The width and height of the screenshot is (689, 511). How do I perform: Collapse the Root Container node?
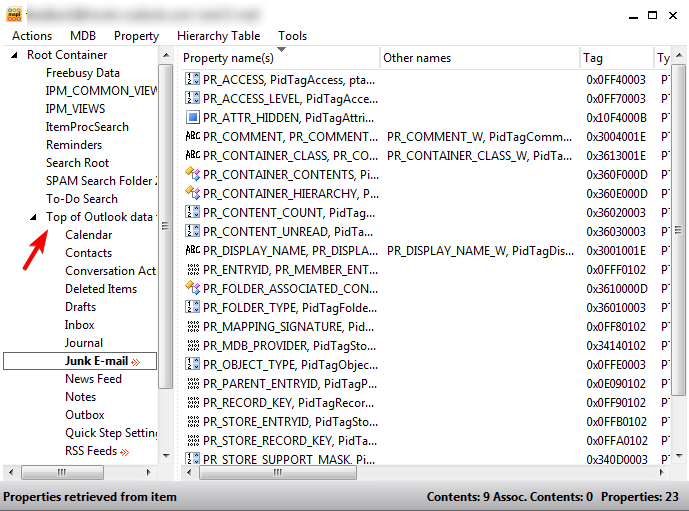[15, 55]
